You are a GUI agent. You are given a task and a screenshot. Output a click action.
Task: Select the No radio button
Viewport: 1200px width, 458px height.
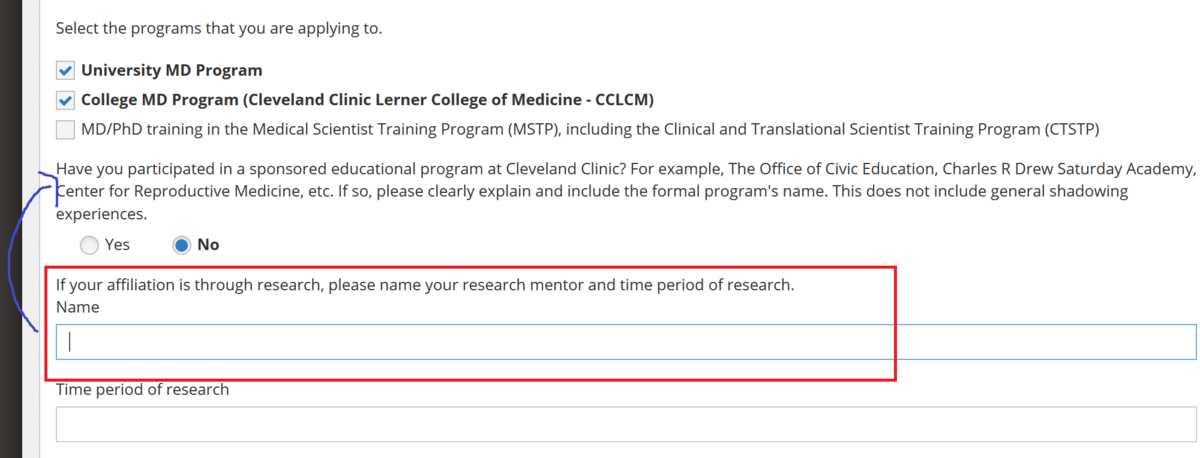pyautogui.click(x=182, y=245)
